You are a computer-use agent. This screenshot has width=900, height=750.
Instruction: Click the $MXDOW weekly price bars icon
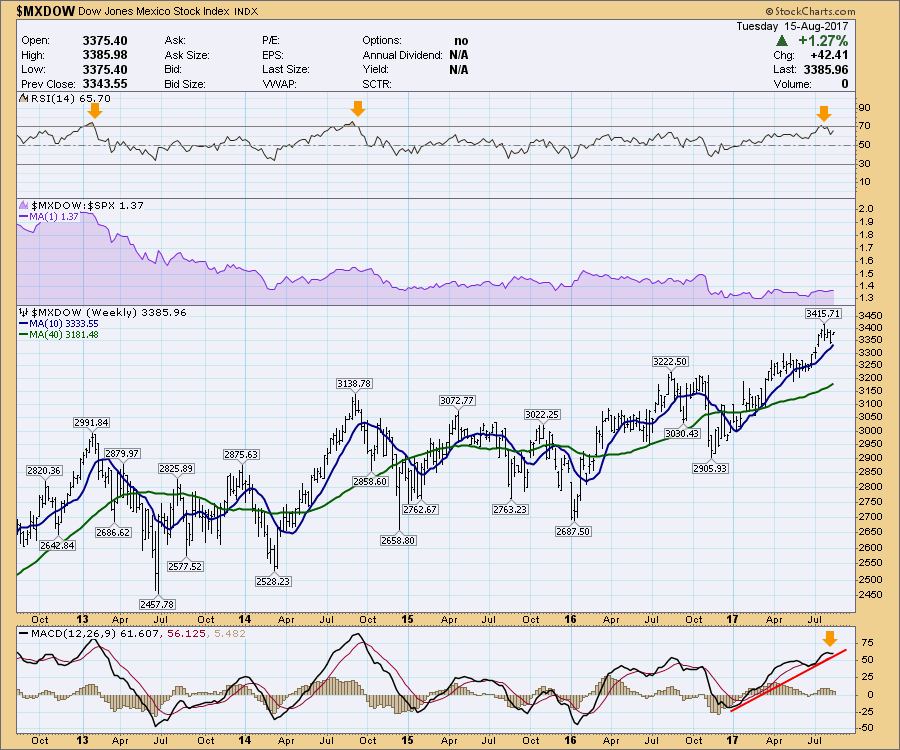coord(24,312)
